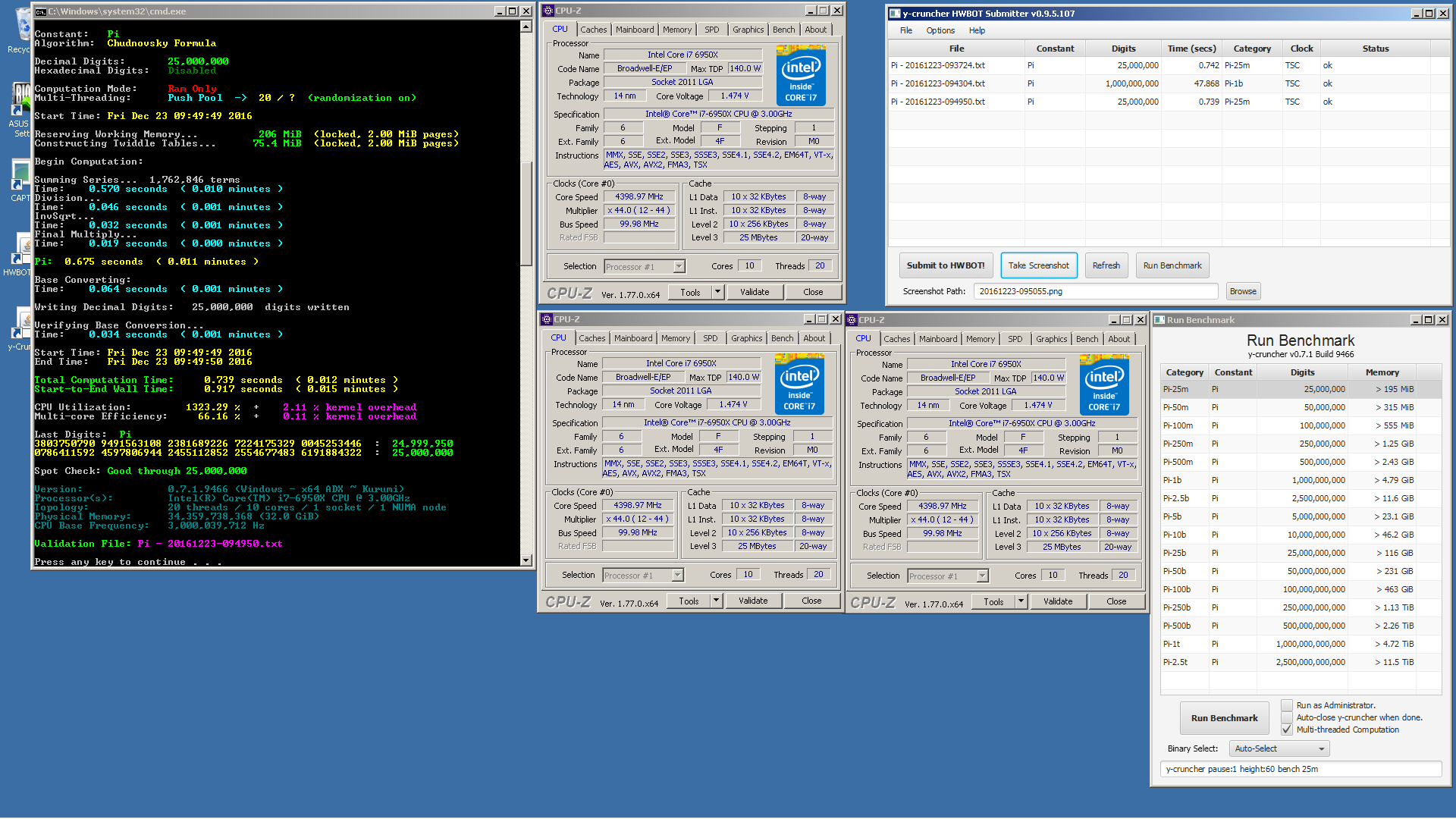
Task: Open Tools dropdown arrow in top CPU-Z
Action: click(x=717, y=292)
